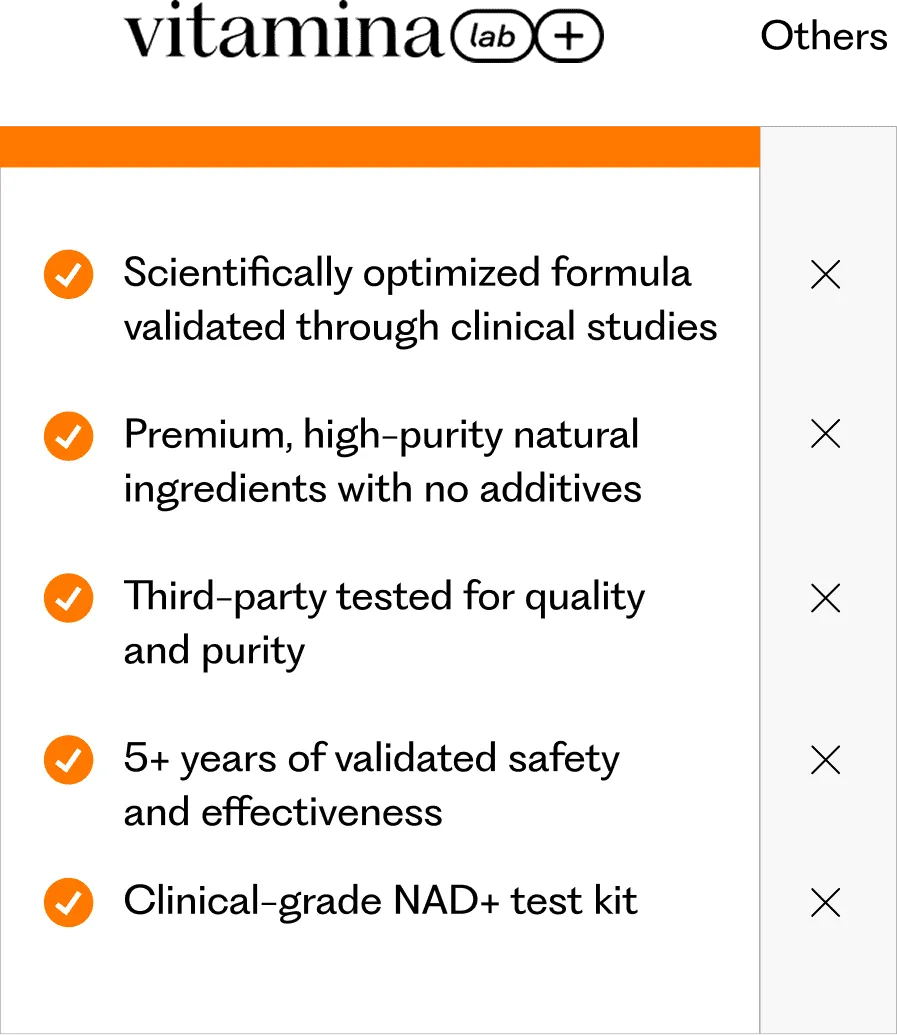This screenshot has width=897, height=1035.
Task: Click the checkmark beside Clinical-grade NAD+ test kit
Action: (69, 902)
